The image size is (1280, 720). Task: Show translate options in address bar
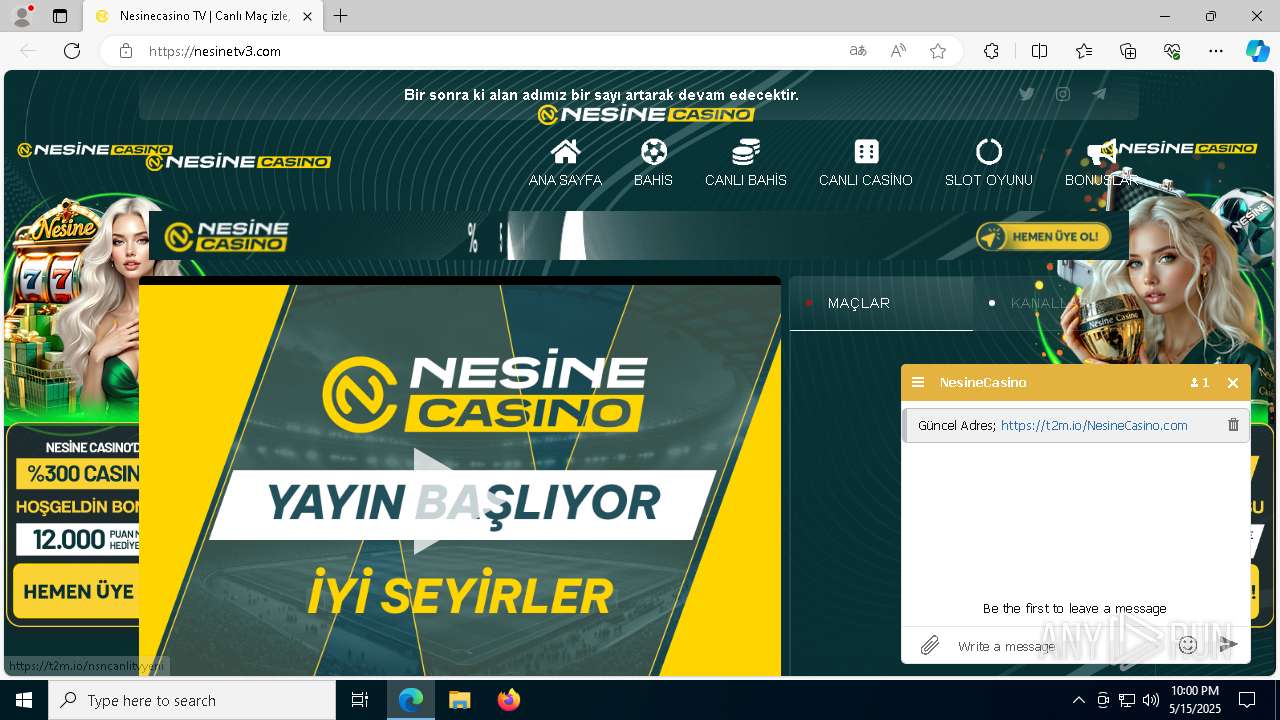858,51
